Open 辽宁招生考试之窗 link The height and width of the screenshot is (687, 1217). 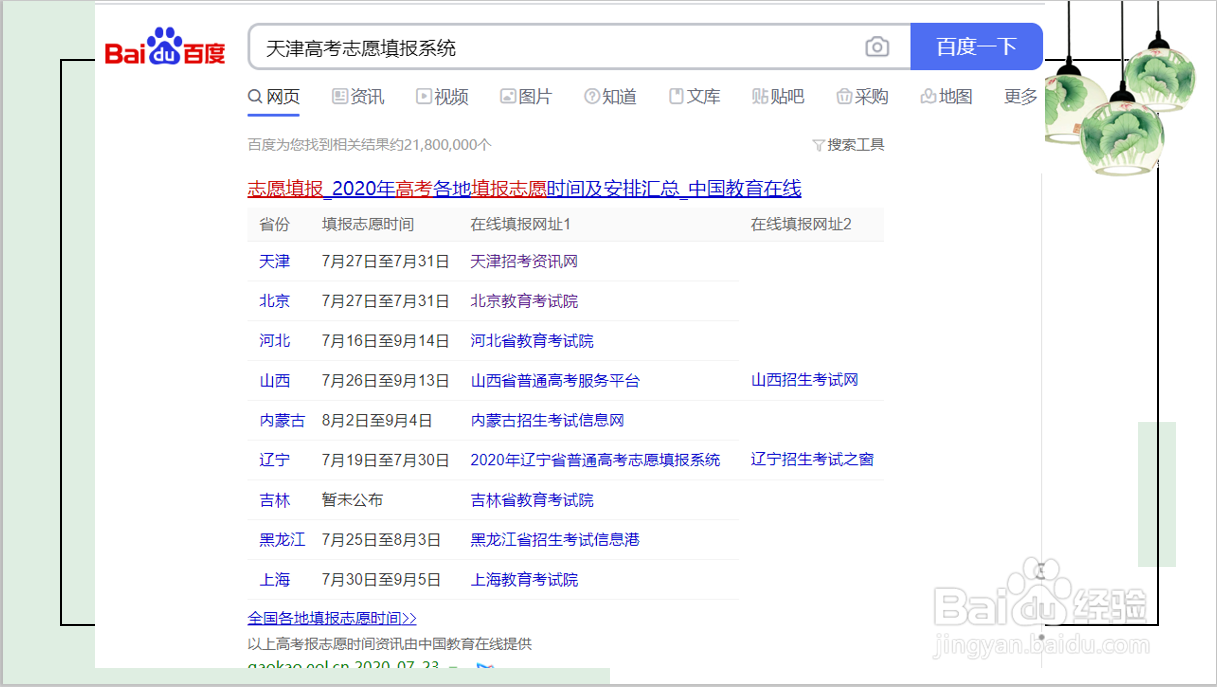[812, 460]
